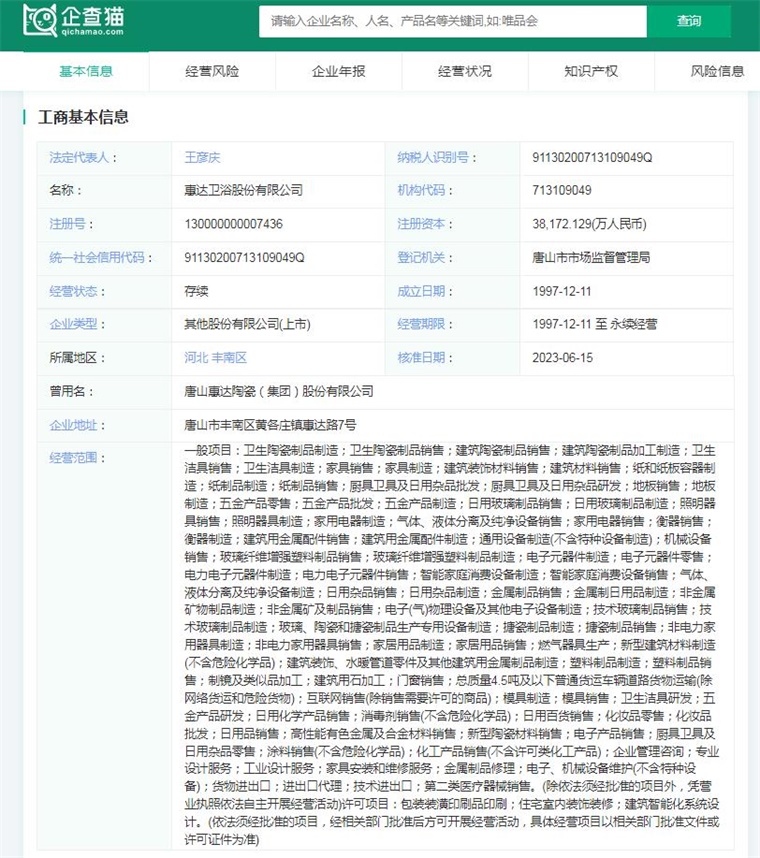The width and height of the screenshot is (760, 858).
Task: Select address 唐山市丰南区黄各庄镇惠达路7号
Action: coord(270,425)
